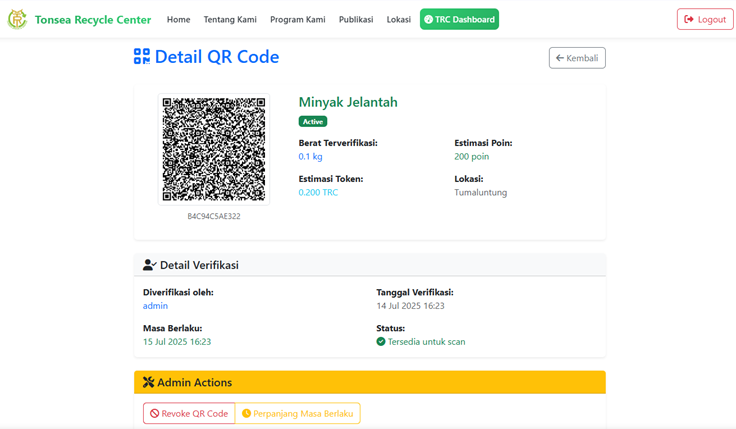The width and height of the screenshot is (736, 429).
Task: Click the Tonsea Recycle Center logo icon
Action: pyautogui.click(x=17, y=19)
